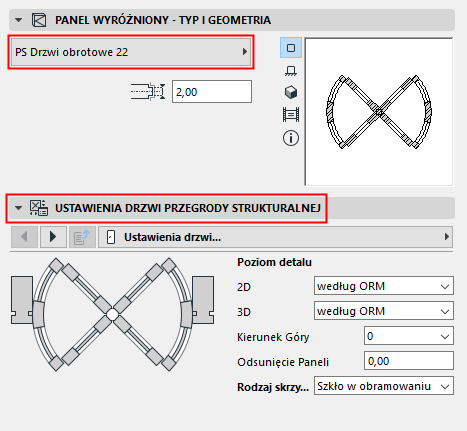The width and height of the screenshot is (467, 431).
Task: Collapse Panel Wyróżniony - Typ i Geometria section
Action: click(18, 20)
